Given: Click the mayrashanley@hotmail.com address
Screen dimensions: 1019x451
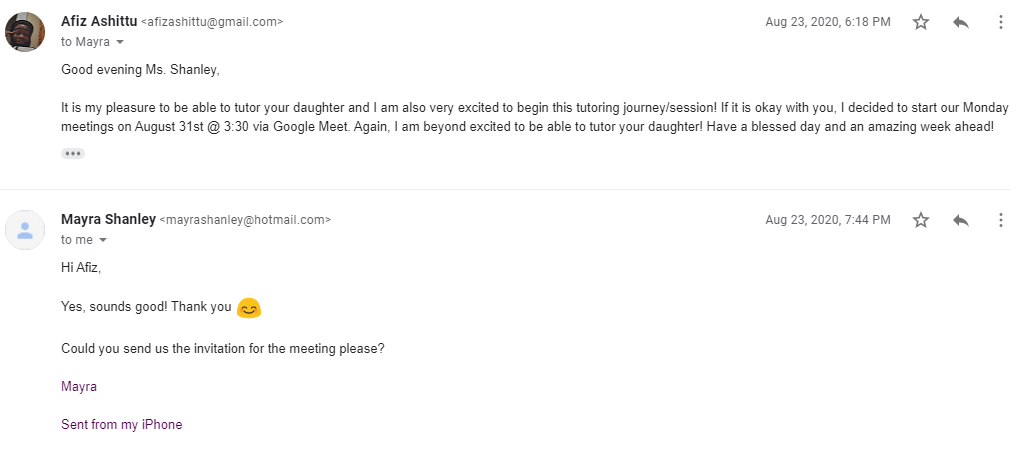Looking at the screenshot, I should point(245,220).
